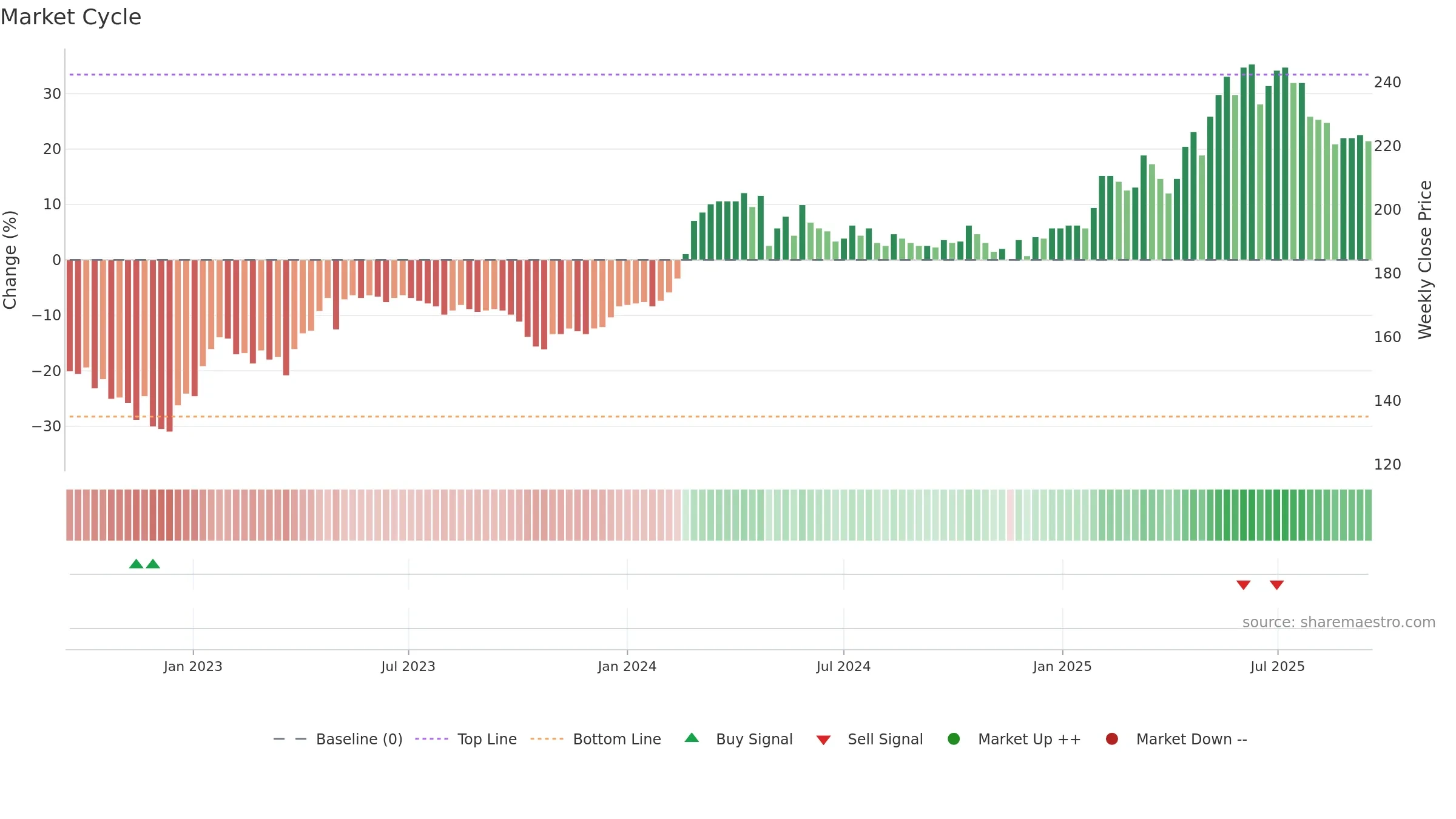This screenshot has height=819, width=1456.
Task: Click the Market Up ++ legend text
Action: tap(1030, 739)
